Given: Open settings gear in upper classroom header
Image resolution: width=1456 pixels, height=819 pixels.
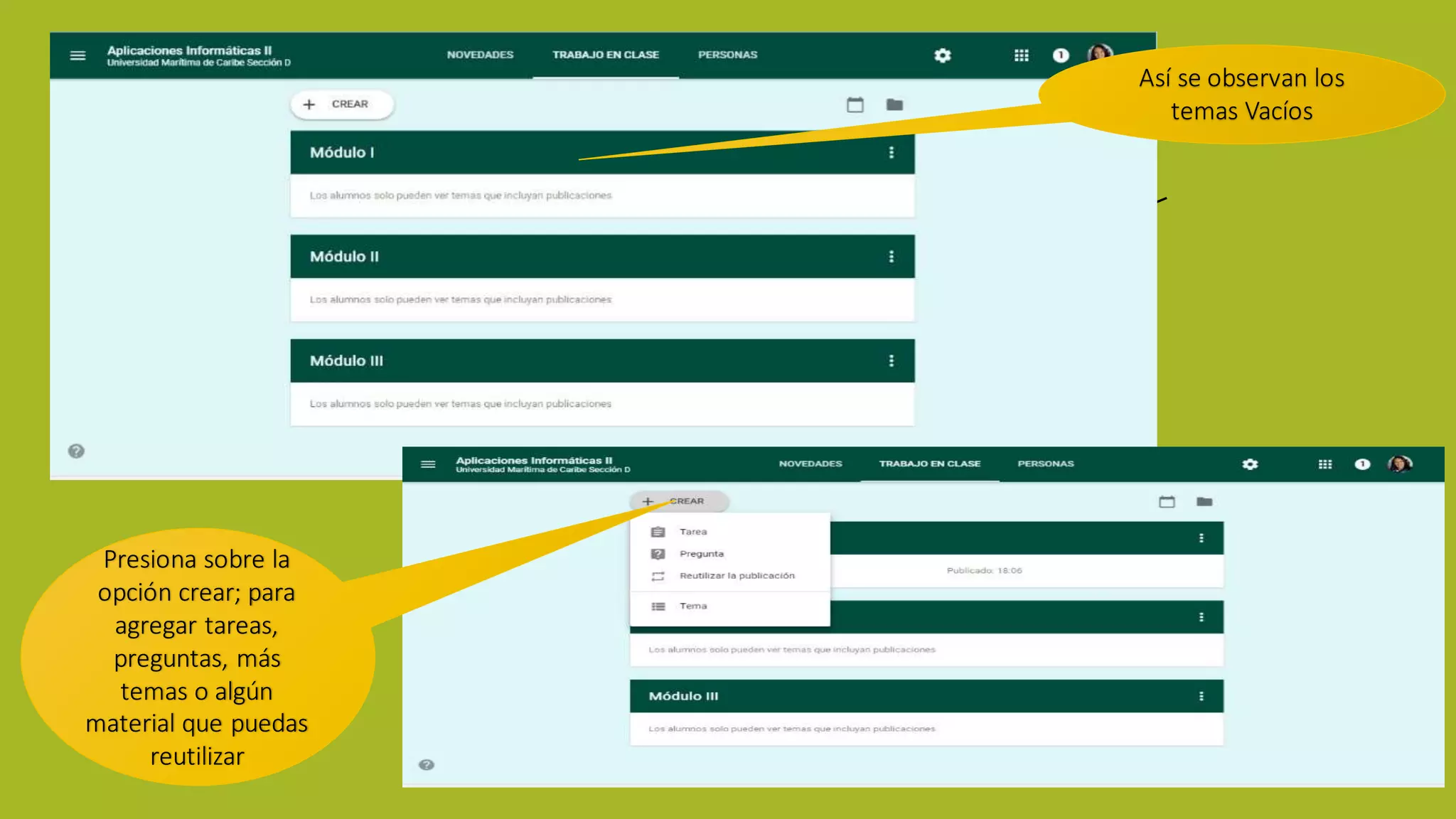Looking at the screenshot, I should pos(943,55).
